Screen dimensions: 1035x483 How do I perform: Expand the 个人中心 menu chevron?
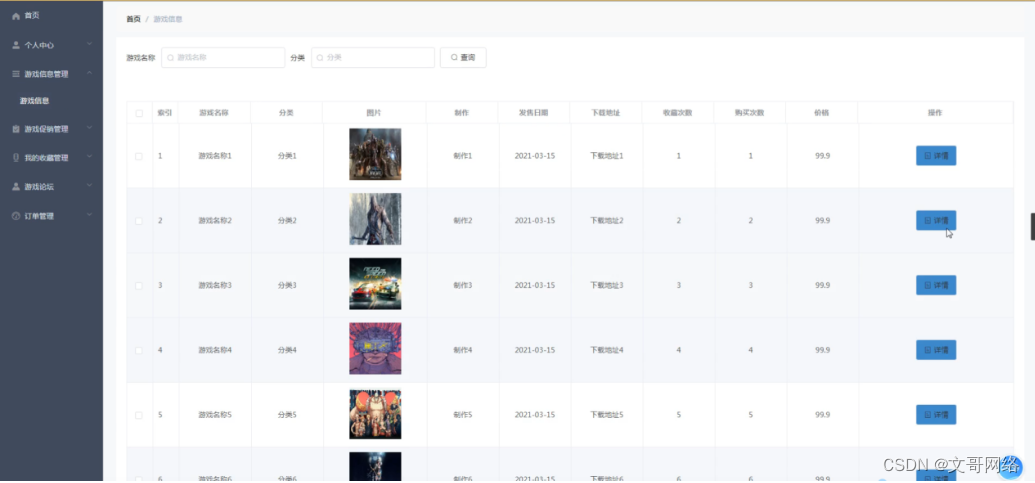pyautogui.click(x=90, y=45)
